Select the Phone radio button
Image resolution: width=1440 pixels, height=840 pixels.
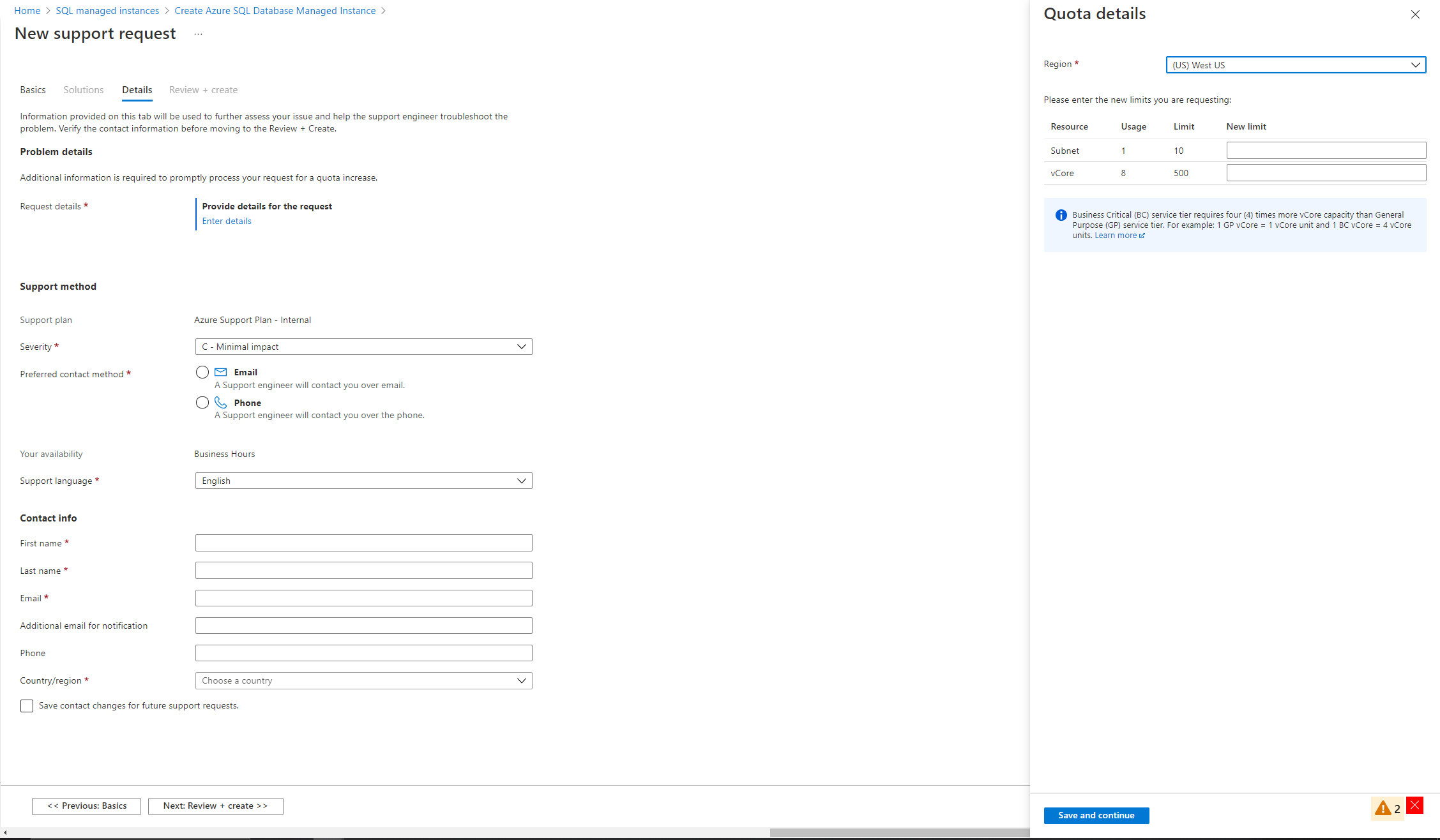coord(201,403)
